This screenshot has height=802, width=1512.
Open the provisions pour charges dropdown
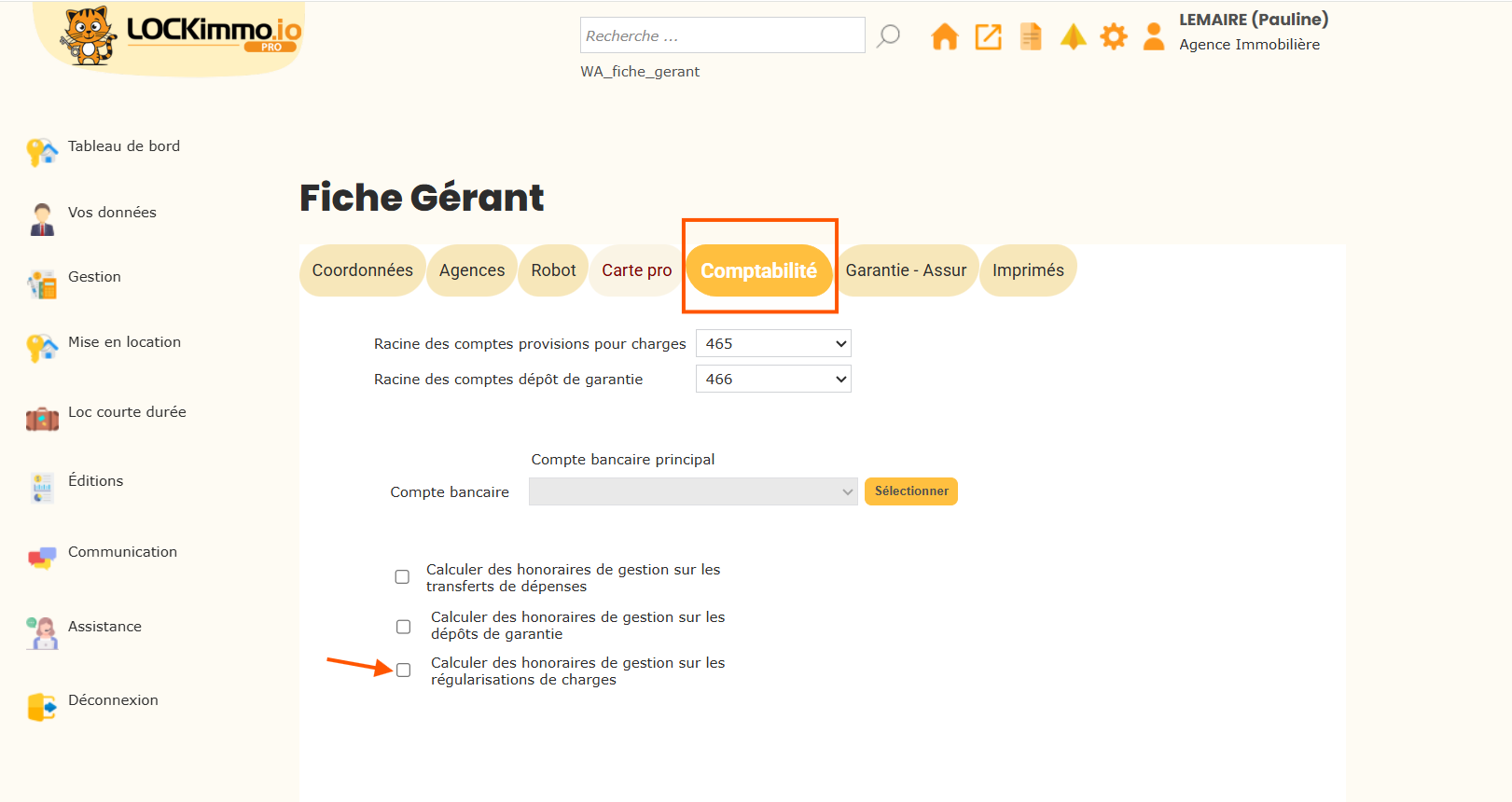(773, 343)
